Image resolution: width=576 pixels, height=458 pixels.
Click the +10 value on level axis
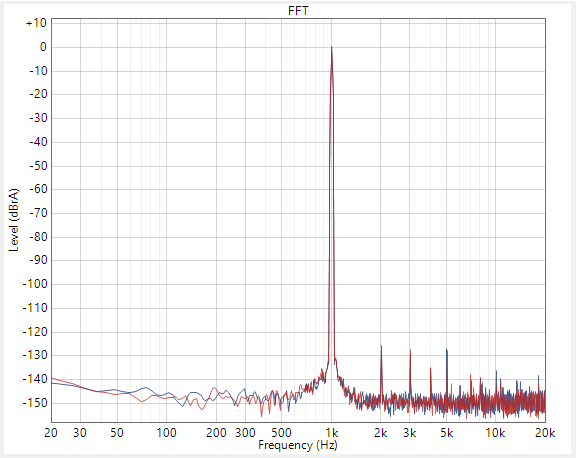coord(36,23)
